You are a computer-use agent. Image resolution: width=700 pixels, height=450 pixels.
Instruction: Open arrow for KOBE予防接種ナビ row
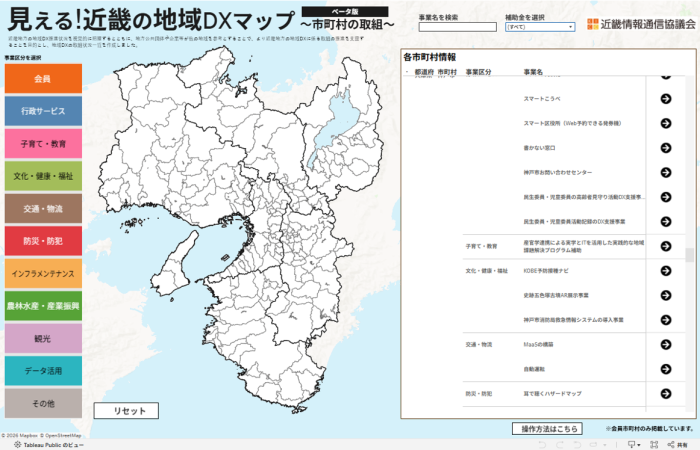(x=666, y=271)
